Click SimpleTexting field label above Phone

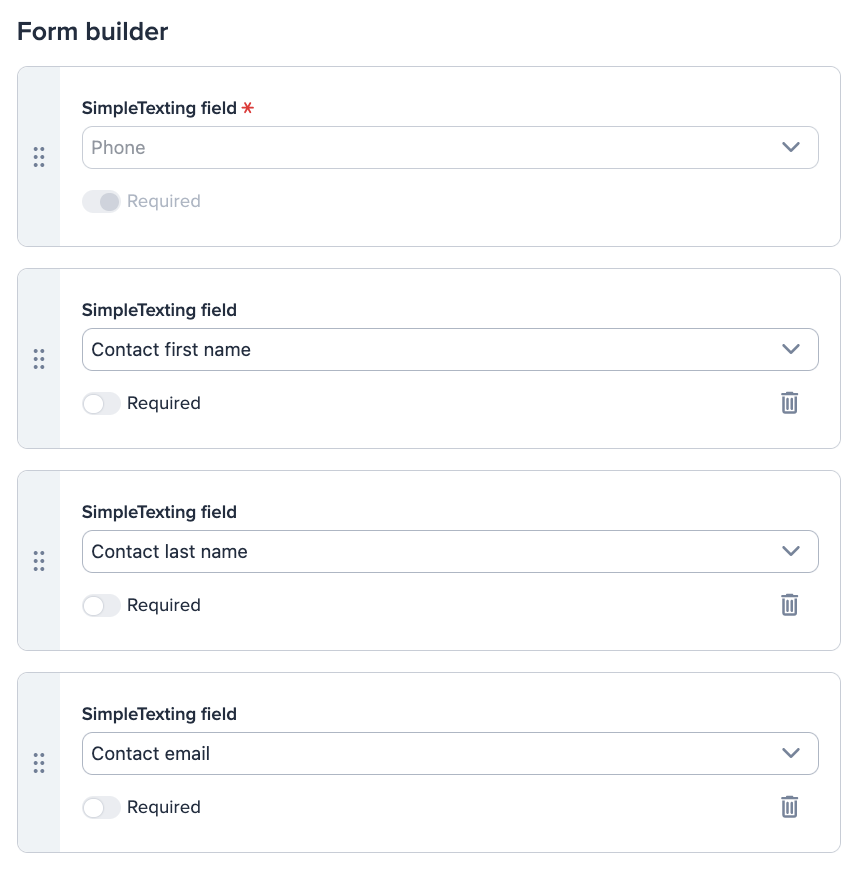tap(159, 108)
